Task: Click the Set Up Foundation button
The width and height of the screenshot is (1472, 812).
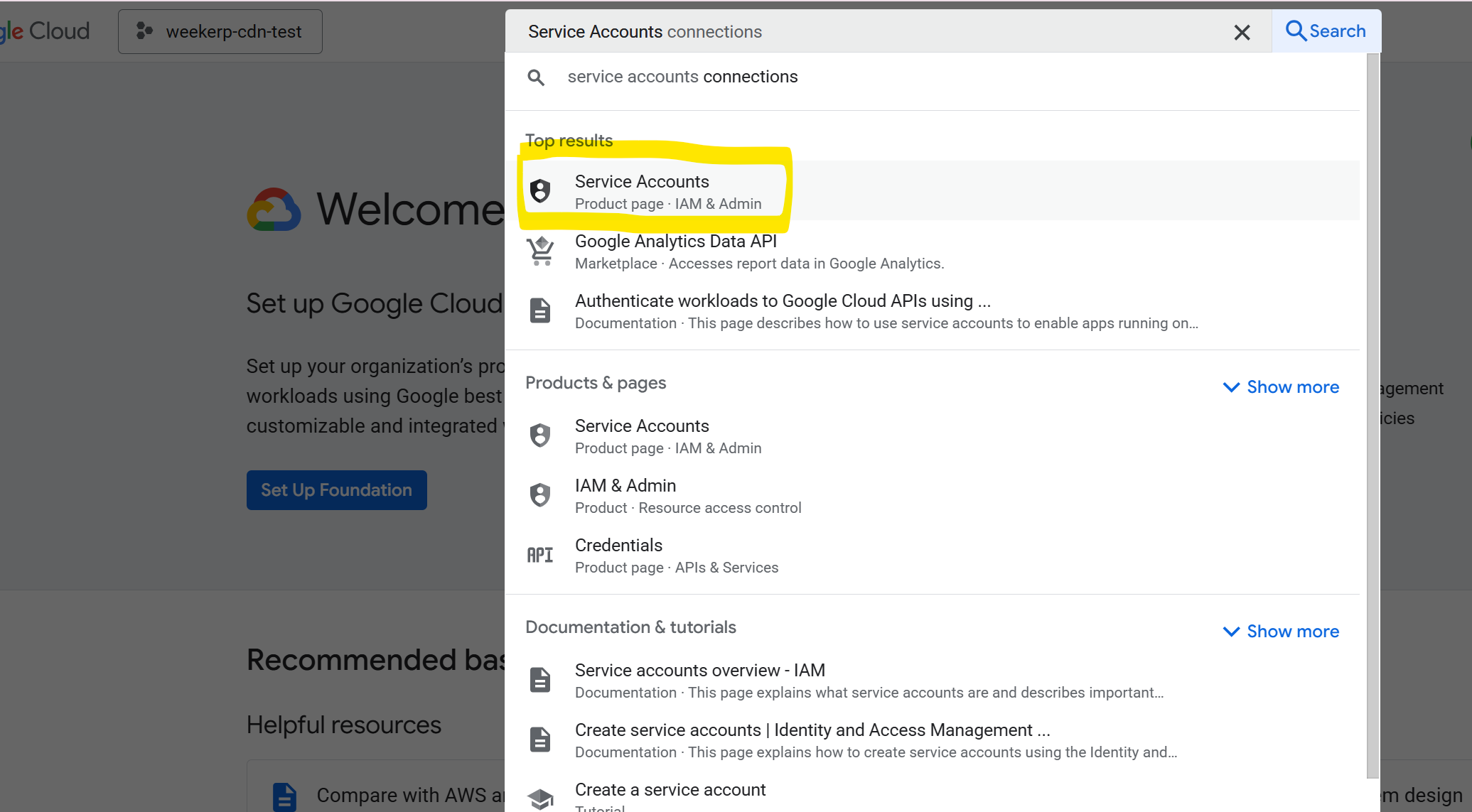Action: click(336, 490)
